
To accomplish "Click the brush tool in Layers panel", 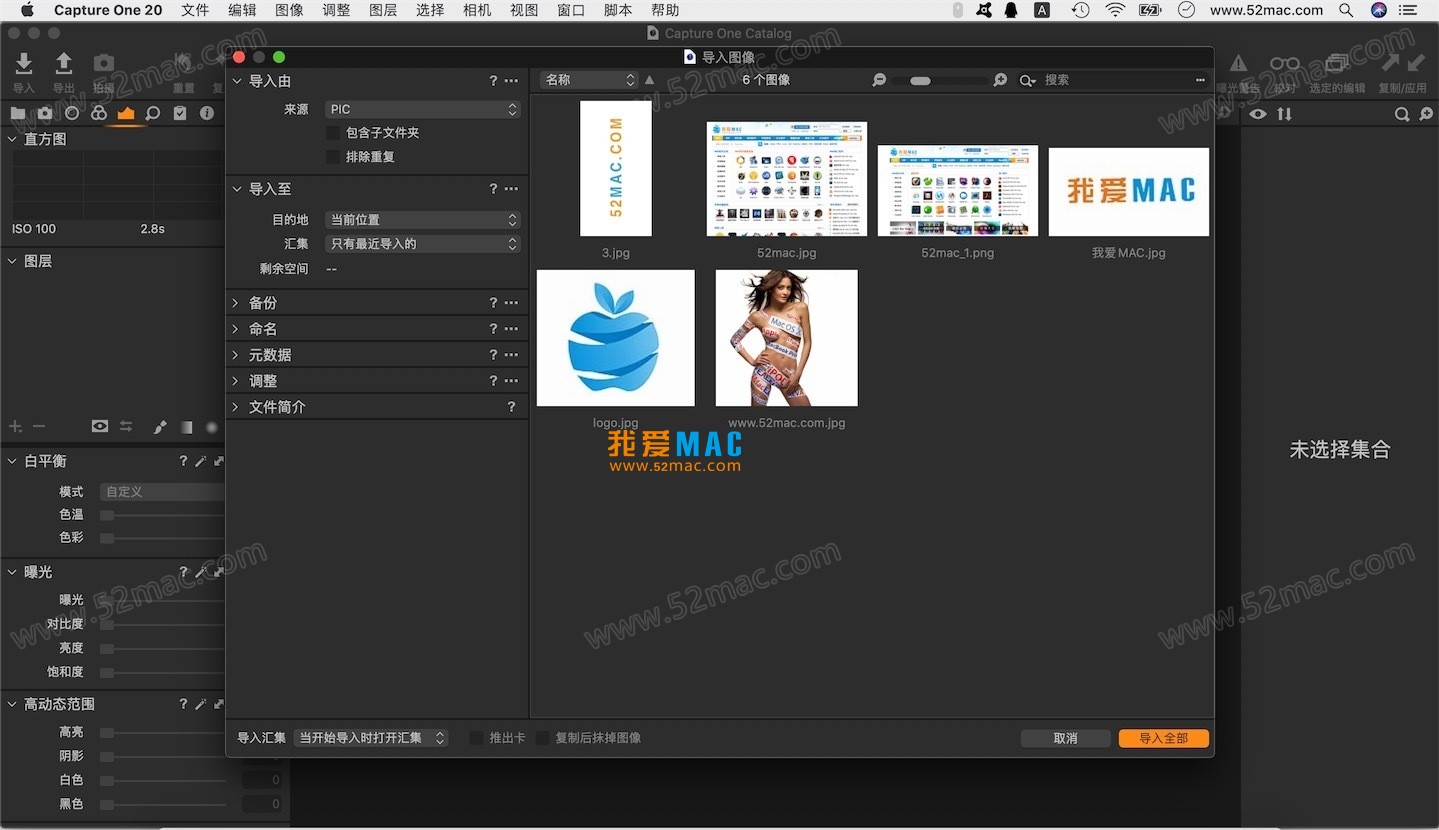I will (160, 427).
